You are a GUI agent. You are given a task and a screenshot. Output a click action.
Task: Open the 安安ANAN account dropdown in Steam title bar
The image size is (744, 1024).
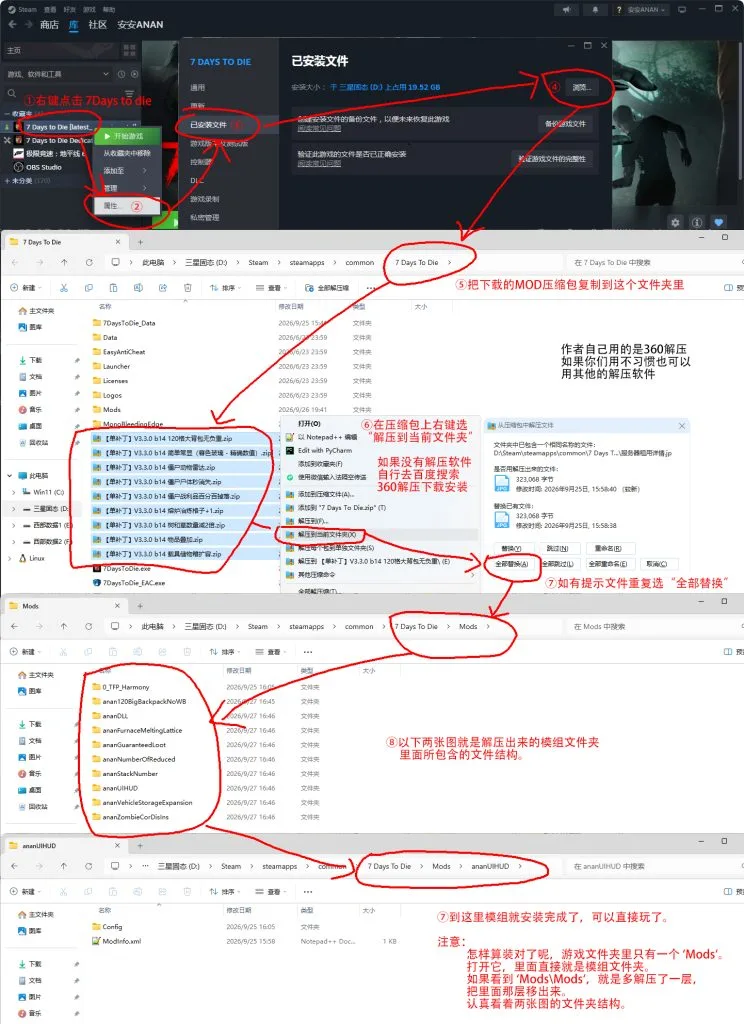click(647, 10)
